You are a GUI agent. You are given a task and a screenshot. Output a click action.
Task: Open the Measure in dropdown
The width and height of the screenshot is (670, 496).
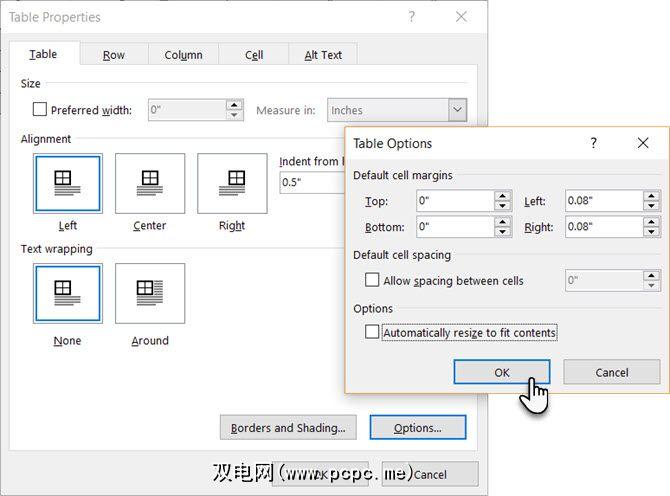pos(457,110)
